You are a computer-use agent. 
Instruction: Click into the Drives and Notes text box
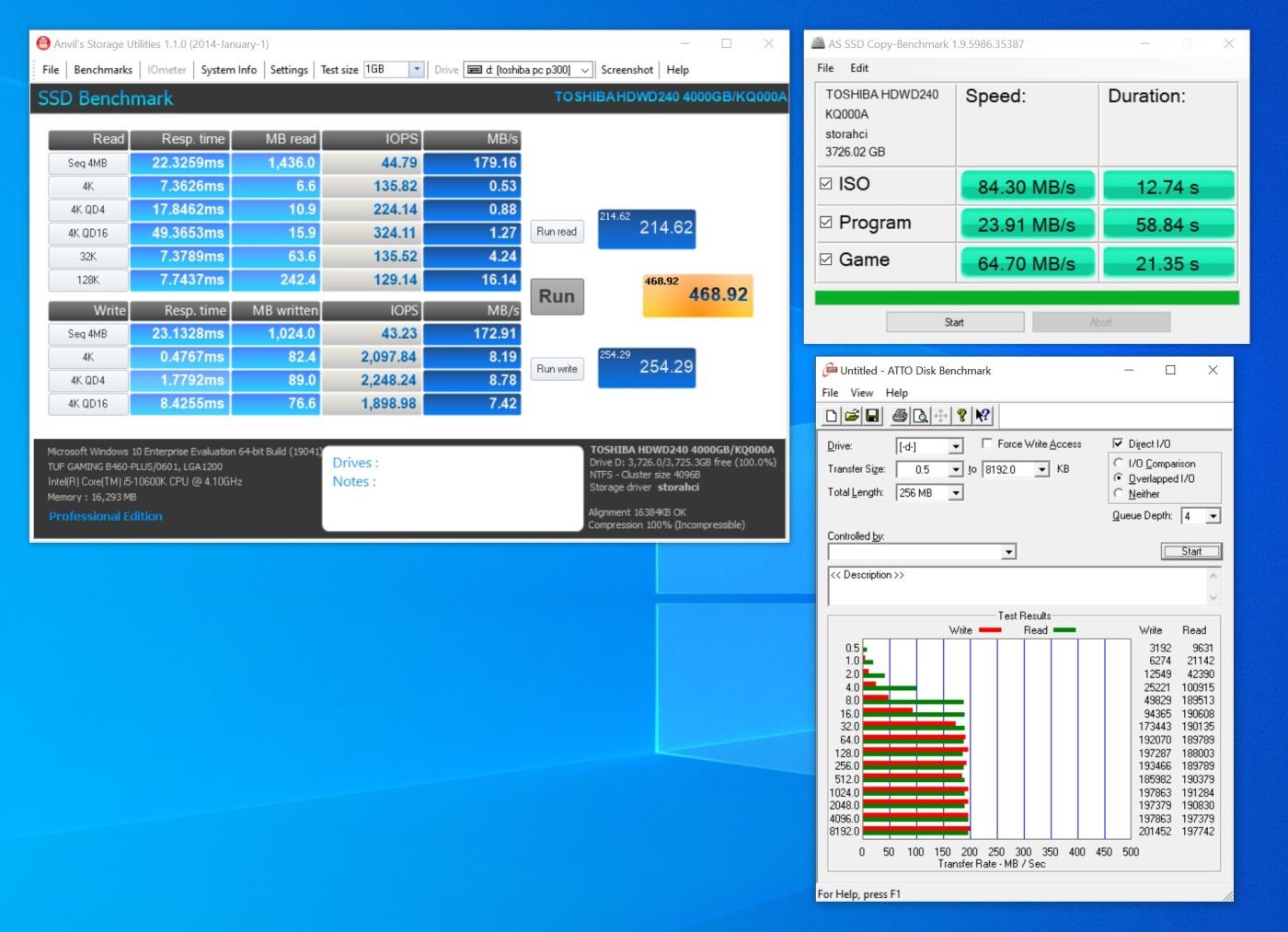tap(453, 489)
